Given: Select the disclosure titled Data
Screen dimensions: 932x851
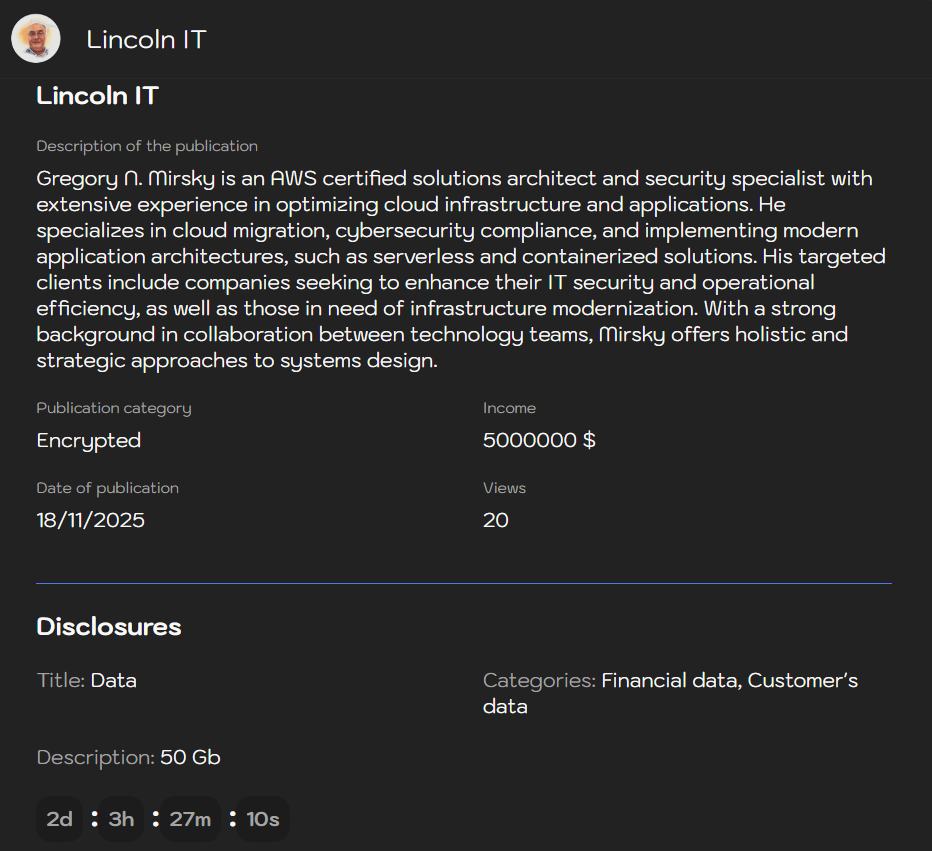Looking at the screenshot, I should coord(113,680).
